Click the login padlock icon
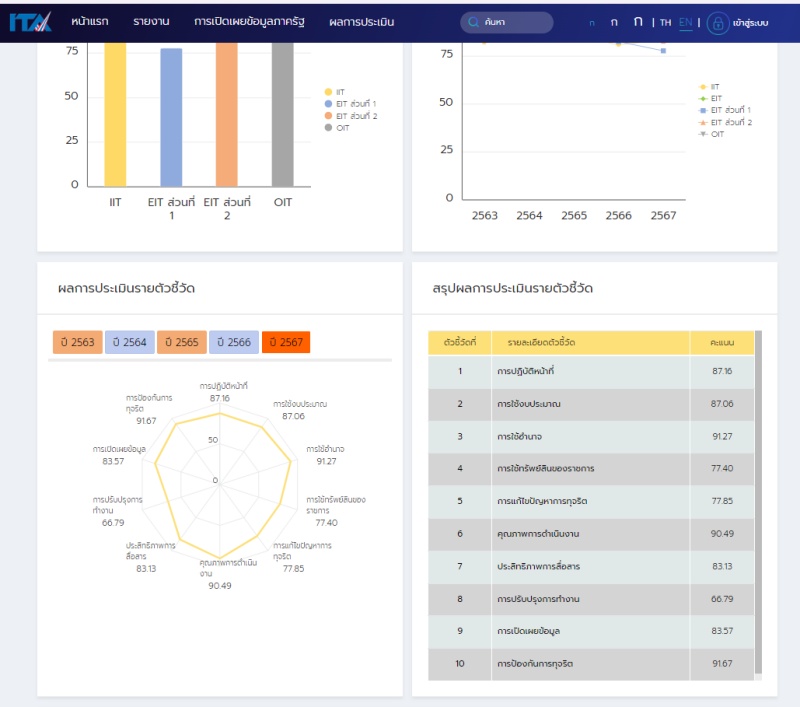The image size is (800, 707). coord(717,22)
